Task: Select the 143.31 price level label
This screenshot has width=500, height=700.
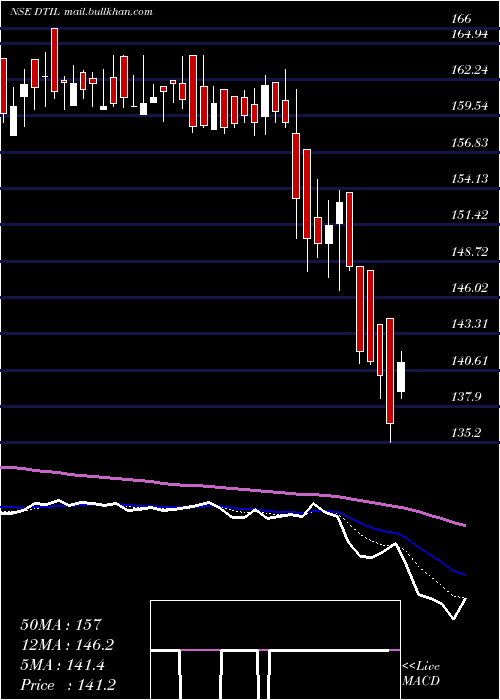Action: pos(469,324)
